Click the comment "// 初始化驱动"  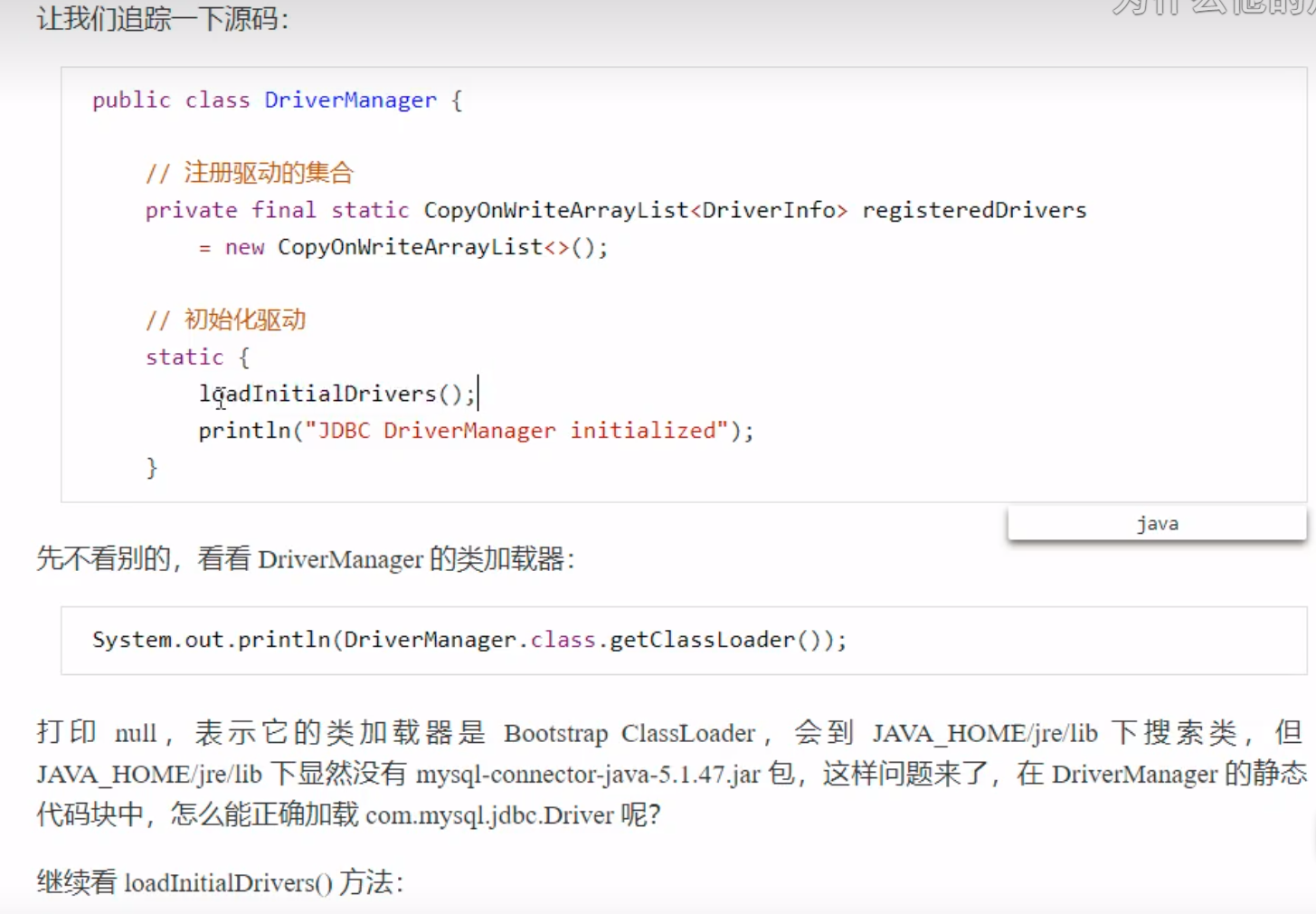point(226,319)
